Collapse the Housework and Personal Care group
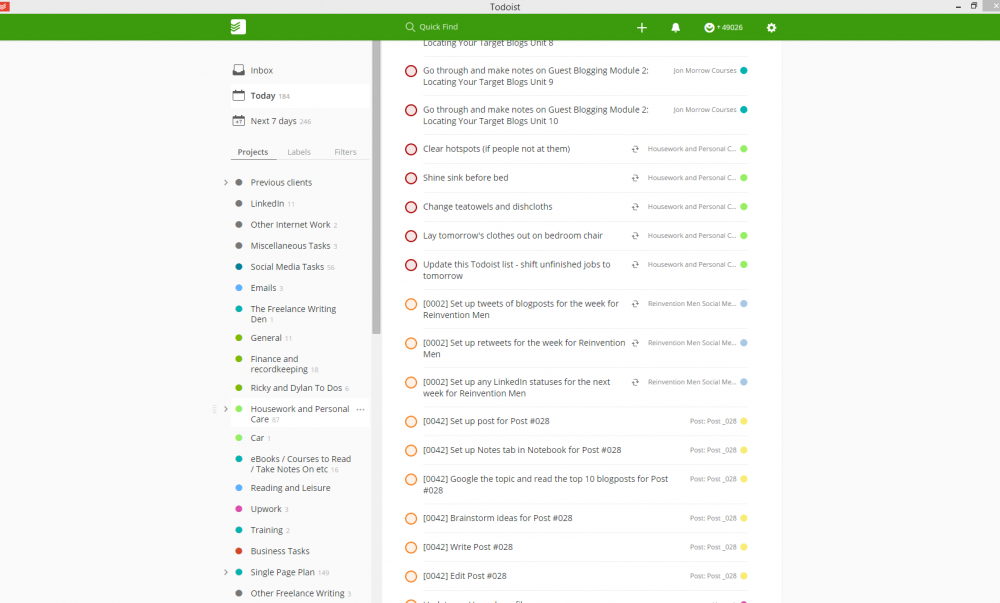Screen dimensions: 1000x603 226,409
